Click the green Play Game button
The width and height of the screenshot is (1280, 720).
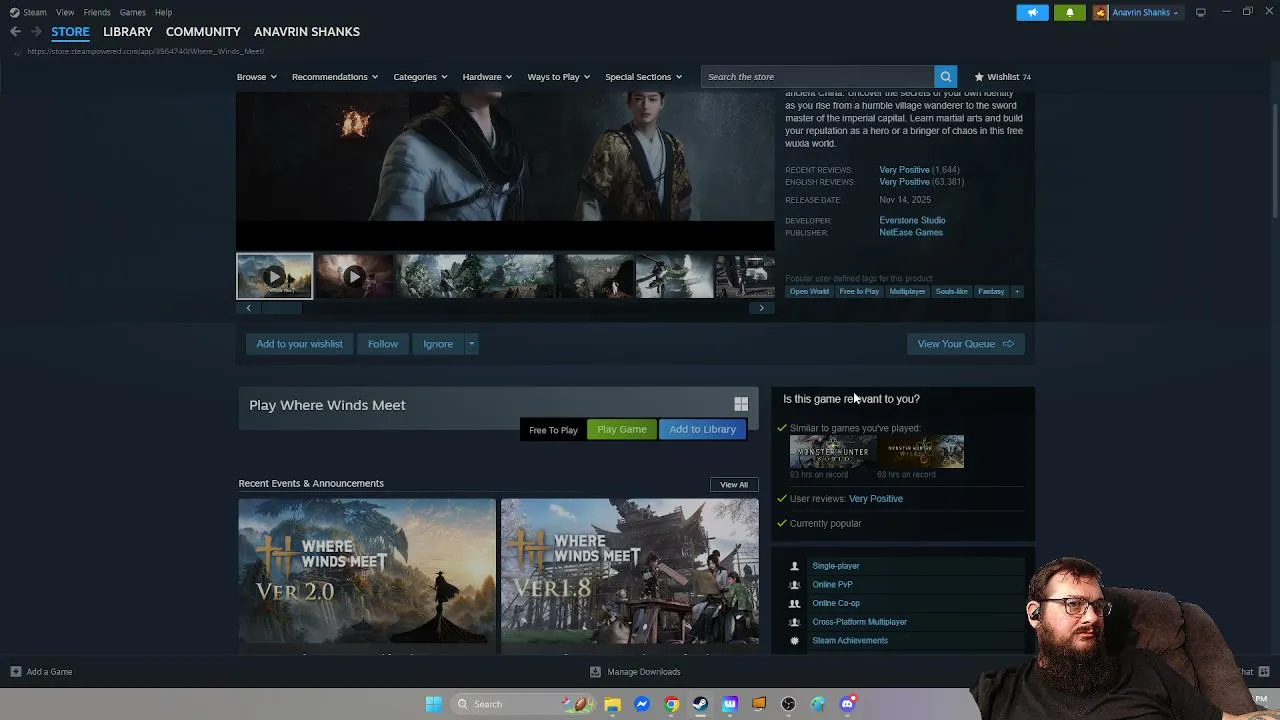pyautogui.click(x=622, y=430)
